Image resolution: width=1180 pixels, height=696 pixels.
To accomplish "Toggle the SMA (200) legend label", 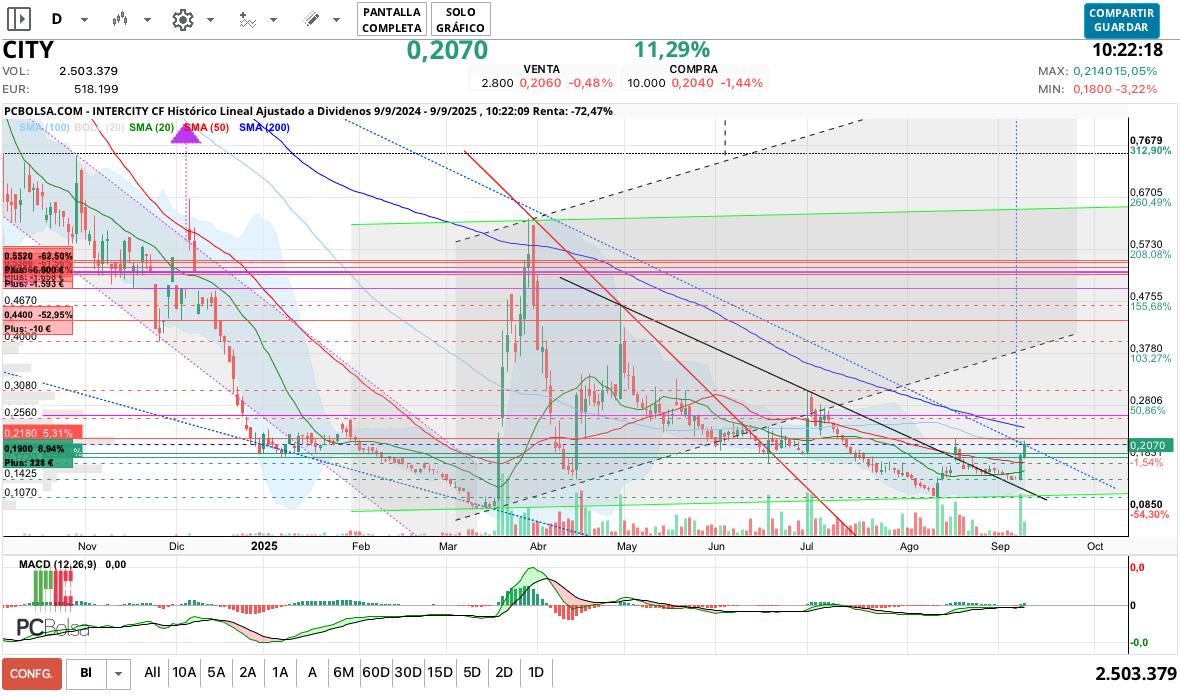I will coord(264,127).
